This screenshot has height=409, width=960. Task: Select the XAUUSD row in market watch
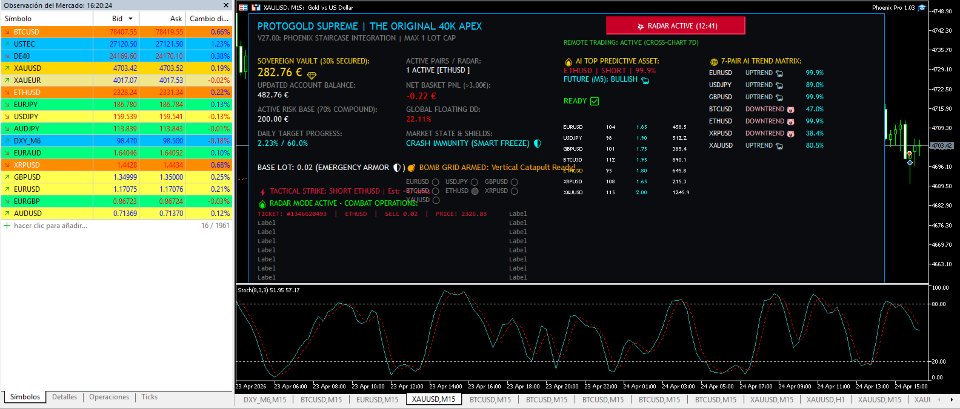[x=116, y=68]
